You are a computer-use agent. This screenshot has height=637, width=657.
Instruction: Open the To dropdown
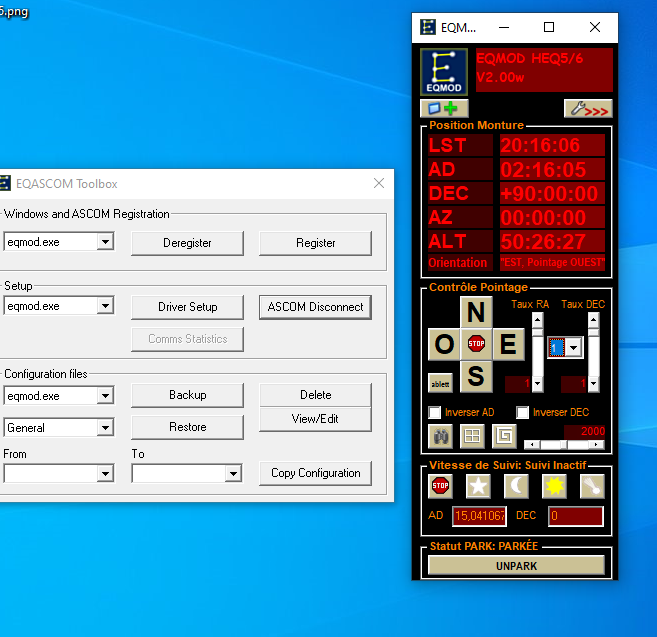point(233,474)
